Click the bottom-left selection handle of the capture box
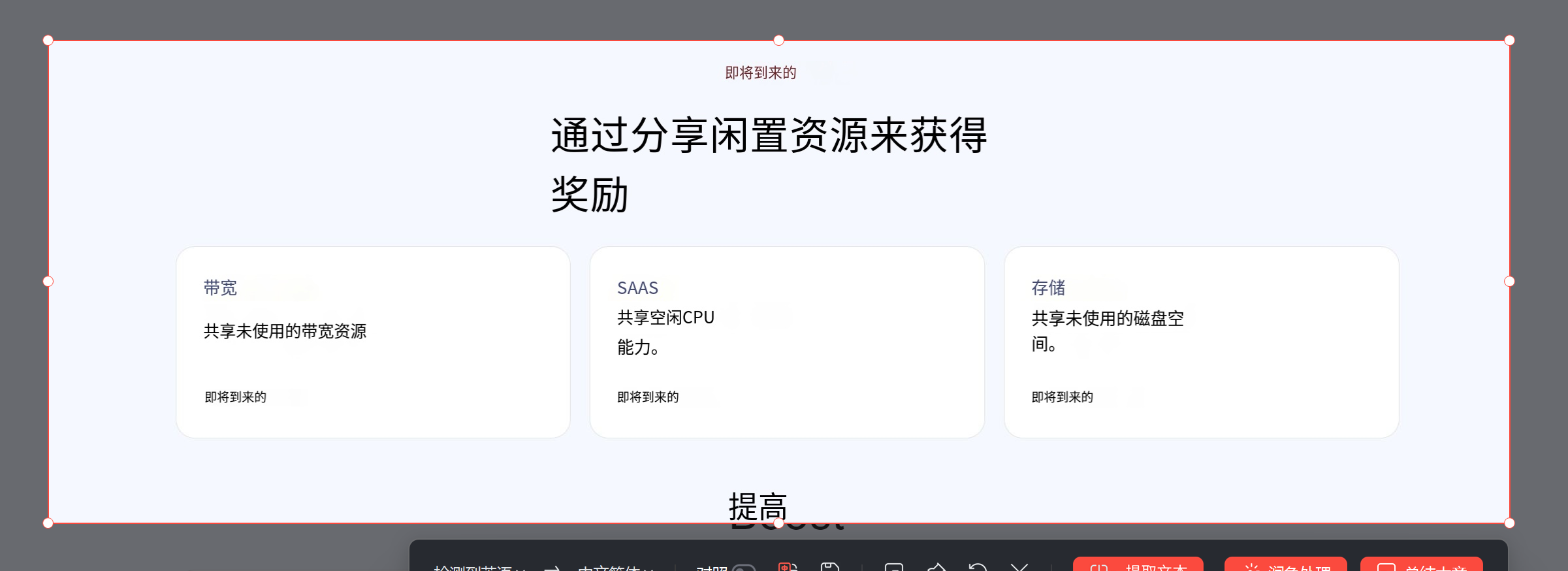The width and height of the screenshot is (1568, 571). [48, 523]
